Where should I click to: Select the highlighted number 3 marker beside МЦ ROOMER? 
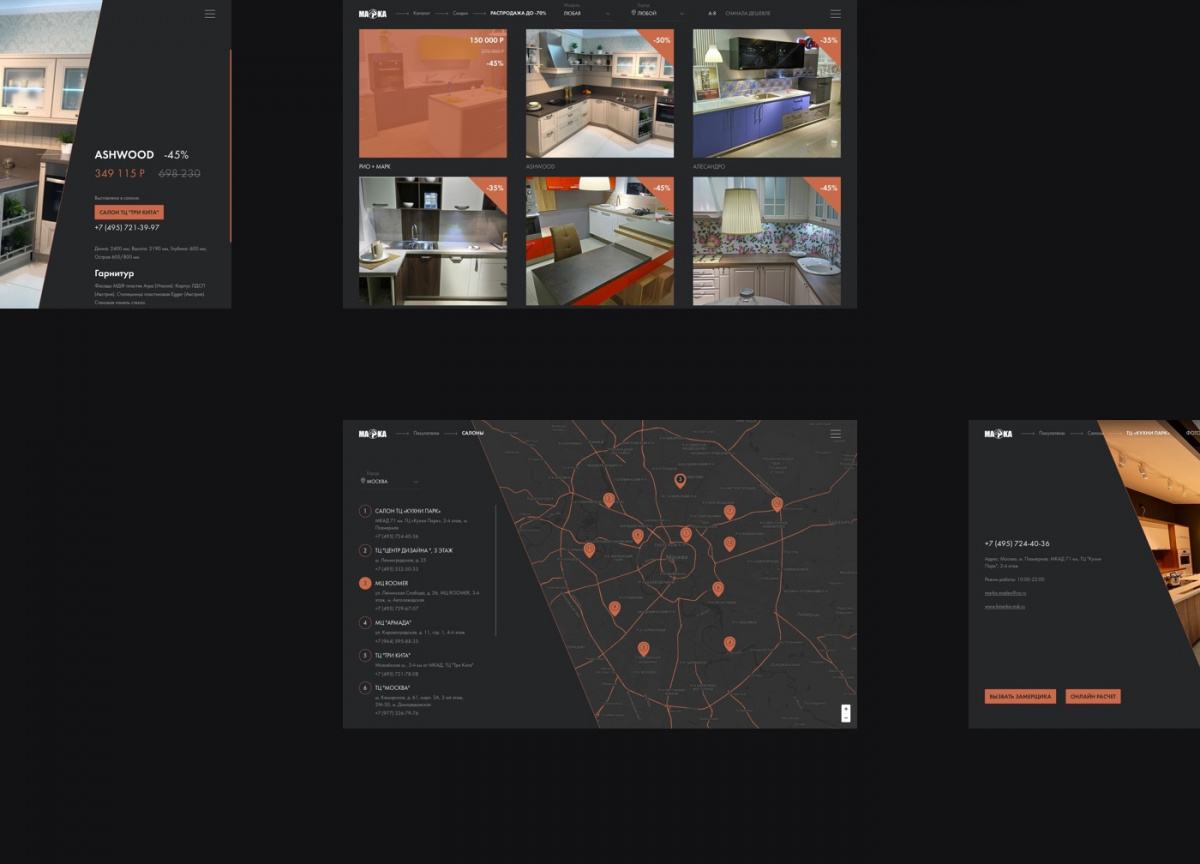point(365,583)
